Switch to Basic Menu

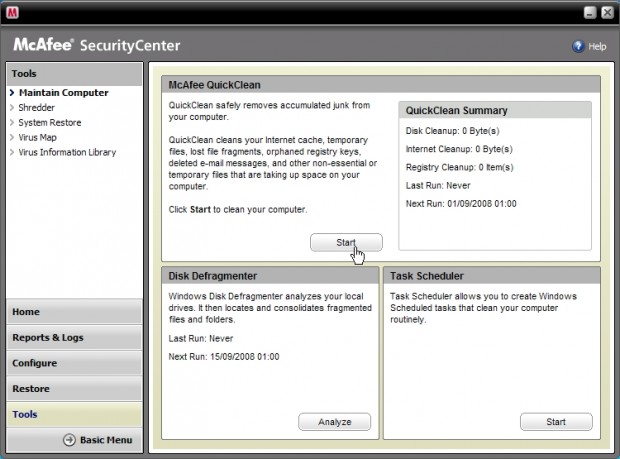point(98,440)
